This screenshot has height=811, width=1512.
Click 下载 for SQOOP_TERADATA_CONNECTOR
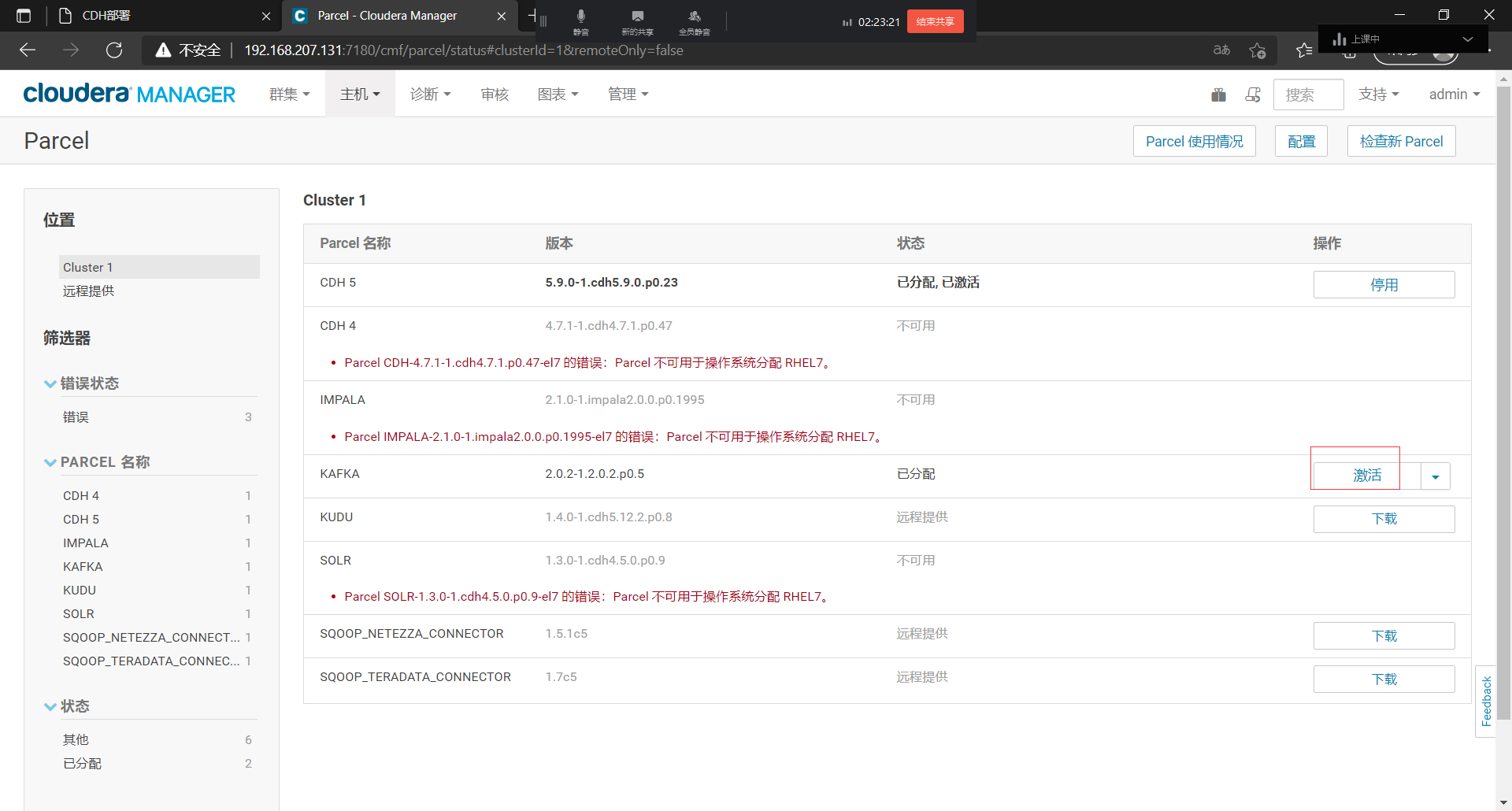pos(1384,680)
